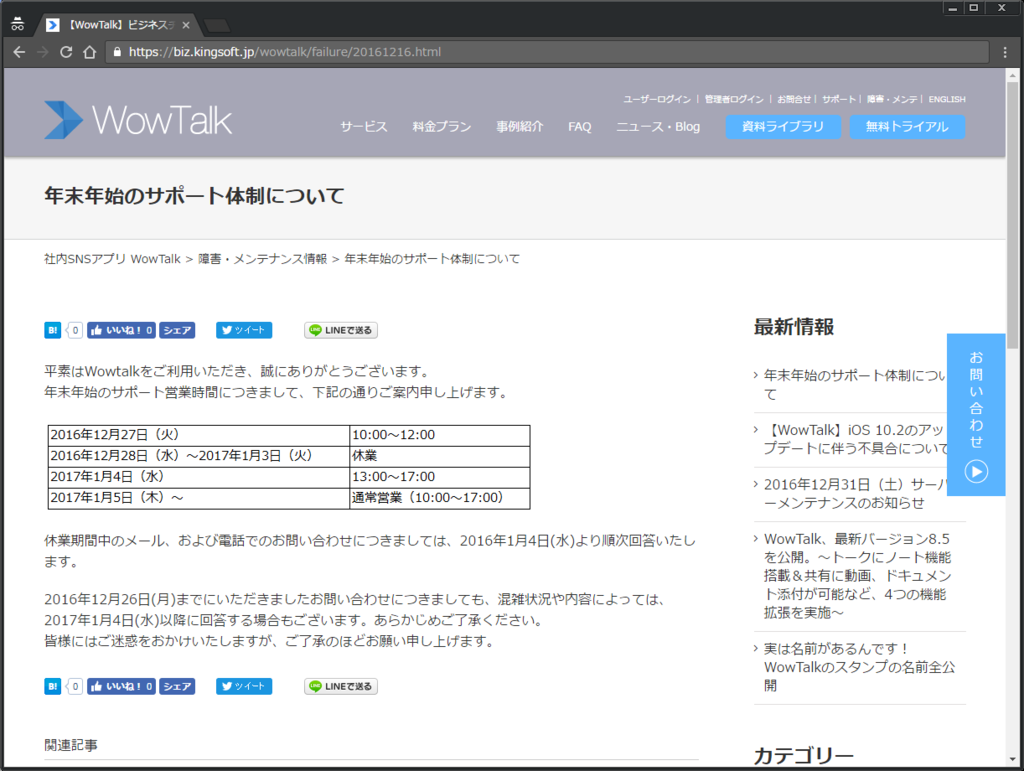Open the お問合せ header link

click(x=793, y=99)
